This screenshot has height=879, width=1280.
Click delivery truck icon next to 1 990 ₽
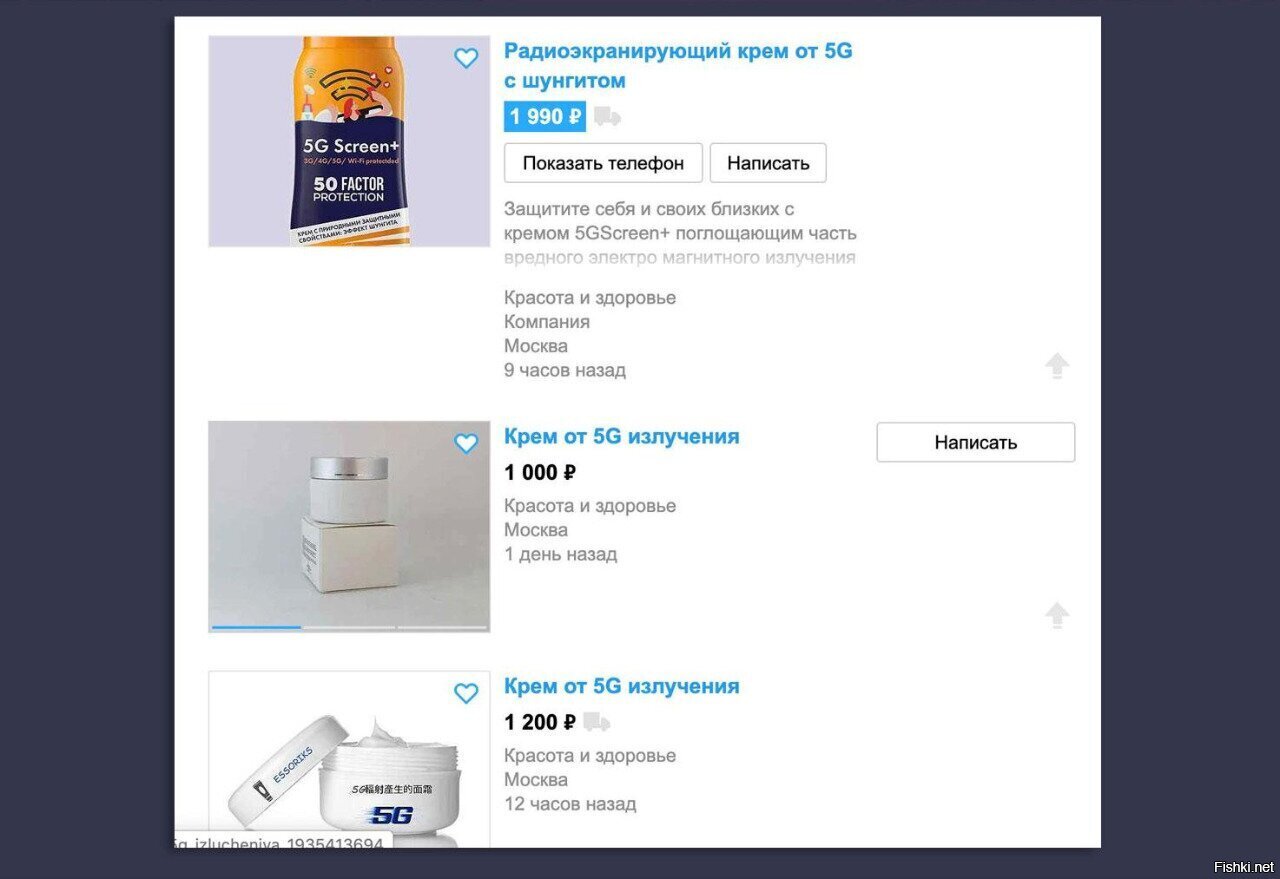pyautogui.click(x=607, y=117)
